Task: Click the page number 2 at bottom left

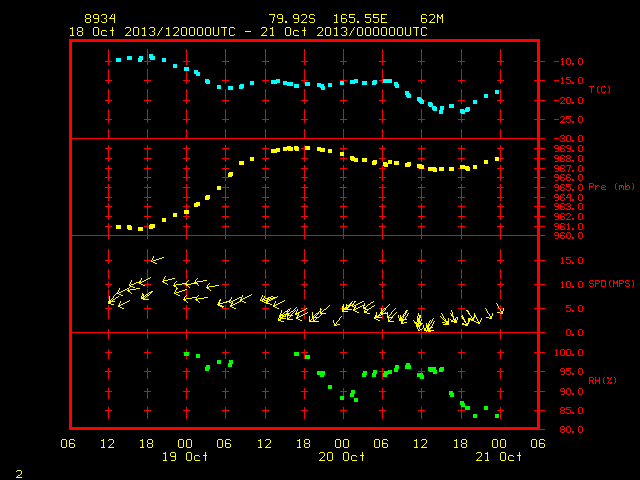Action: 19,474
